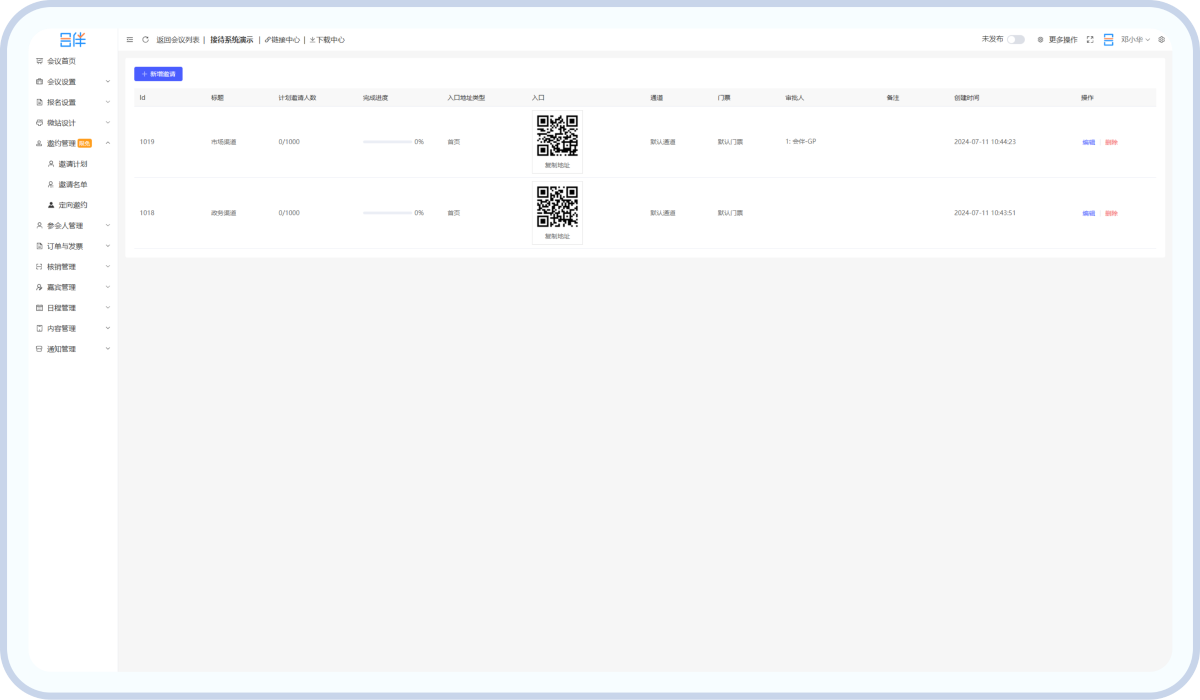Click the 邀请计划 user icon

(51, 163)
